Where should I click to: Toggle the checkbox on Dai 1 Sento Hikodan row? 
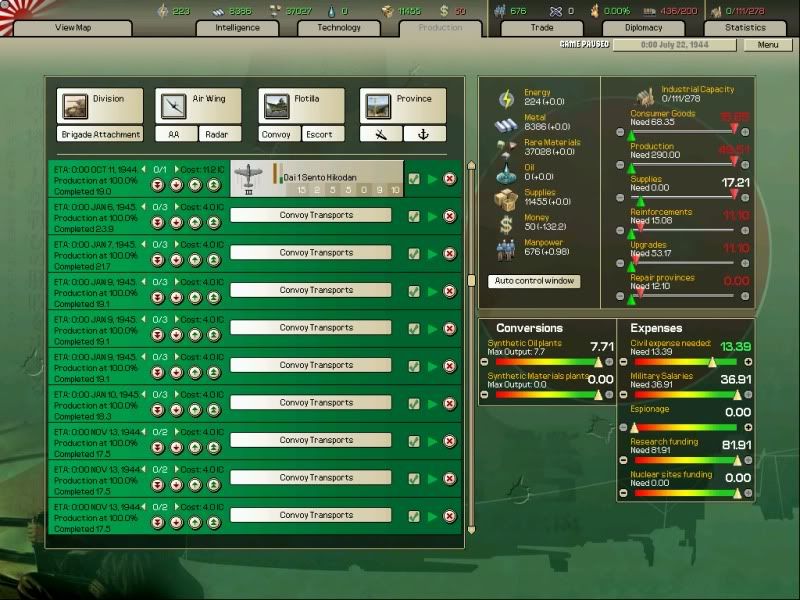414,179
